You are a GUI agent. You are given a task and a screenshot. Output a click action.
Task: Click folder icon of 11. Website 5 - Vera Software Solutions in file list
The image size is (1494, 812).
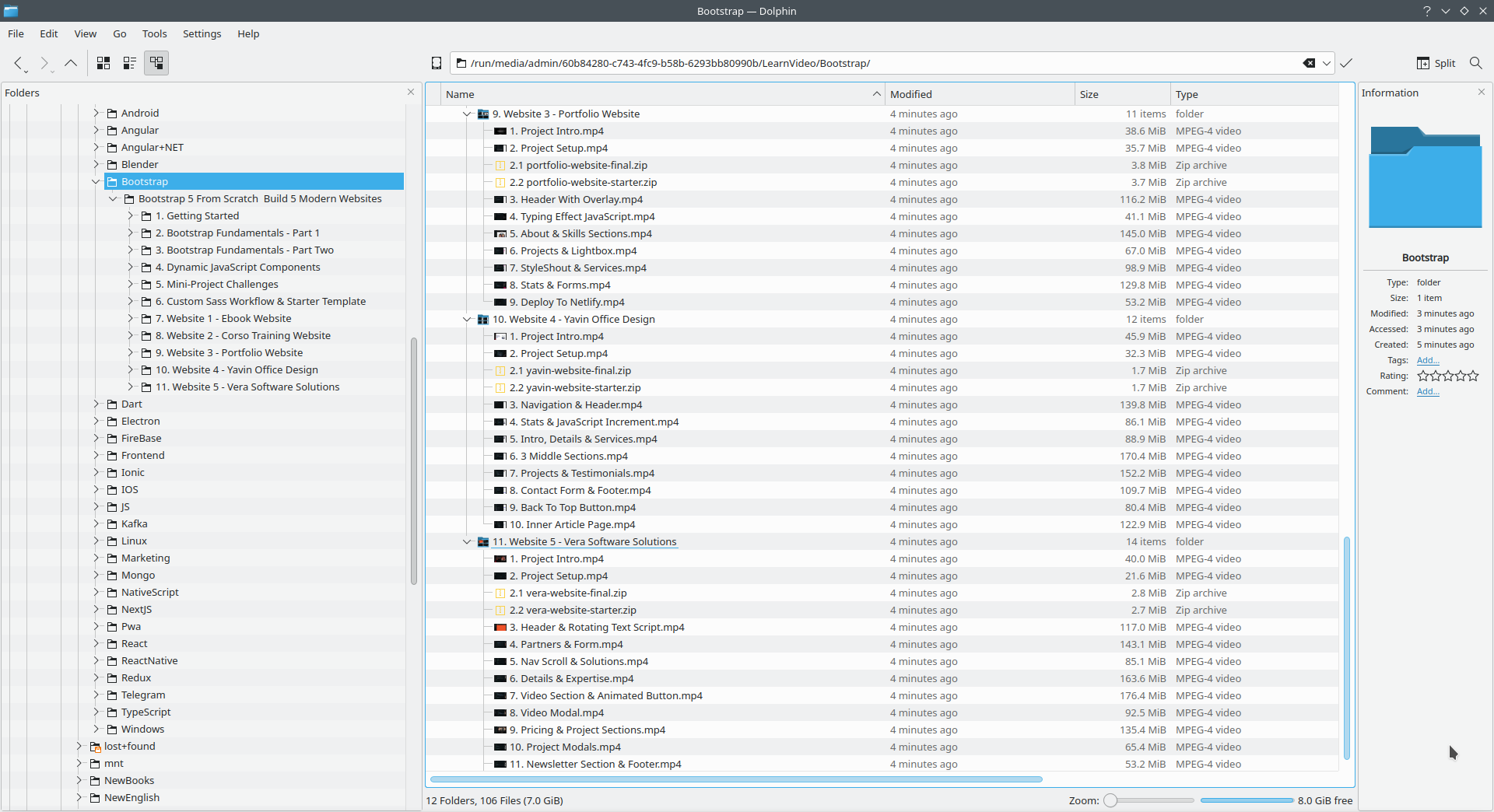coord(483,542)
